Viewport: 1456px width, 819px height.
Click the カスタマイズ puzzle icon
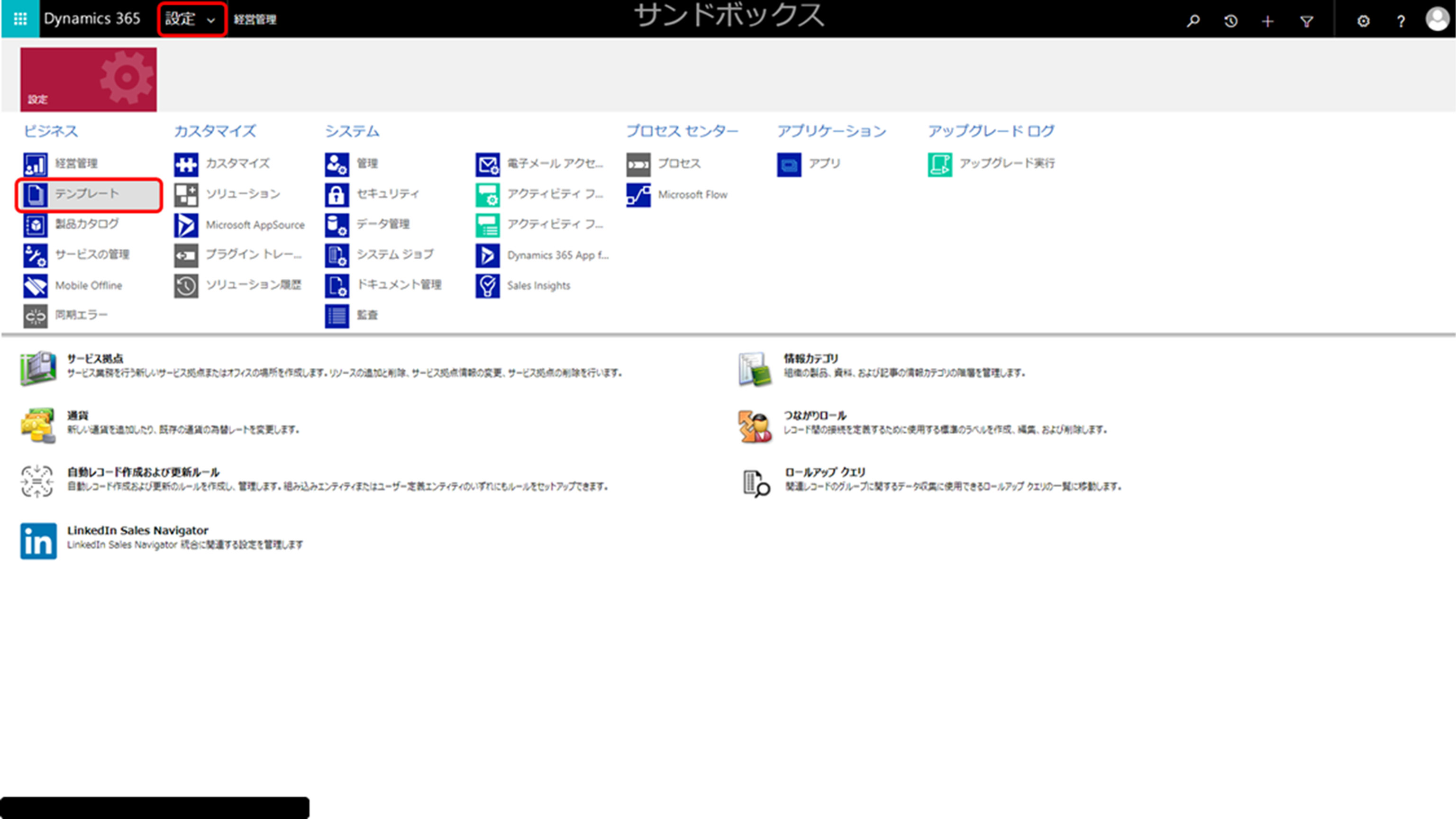(186, 164)
